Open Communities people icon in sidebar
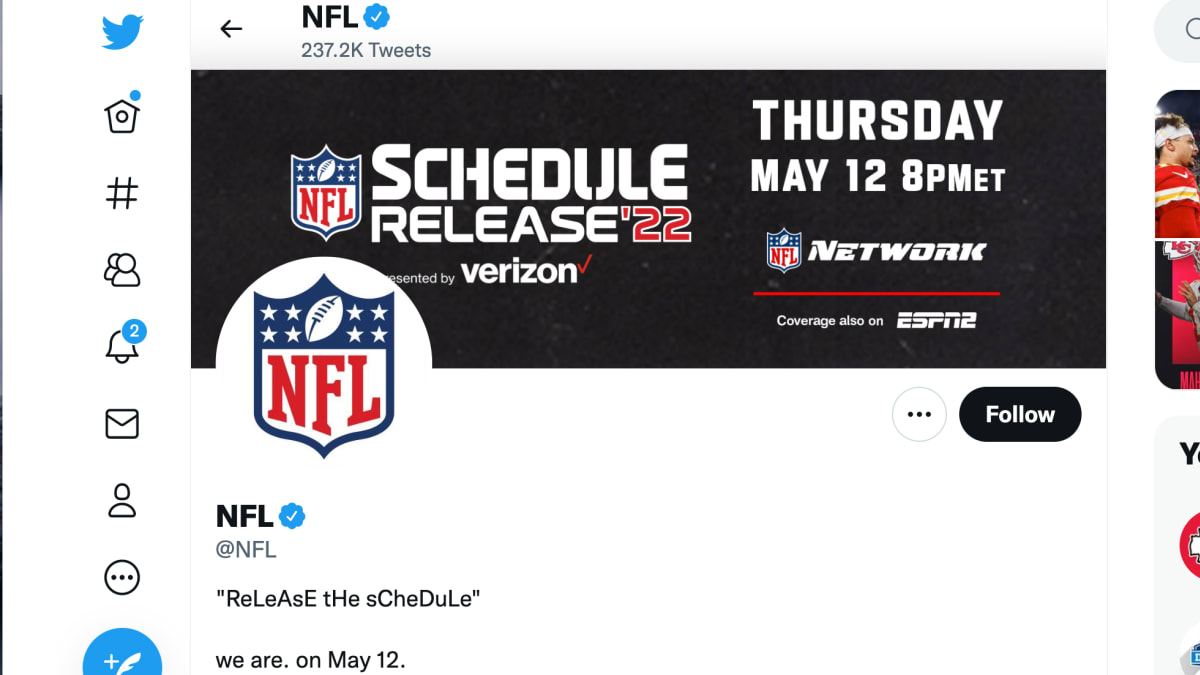 point(122,270)
